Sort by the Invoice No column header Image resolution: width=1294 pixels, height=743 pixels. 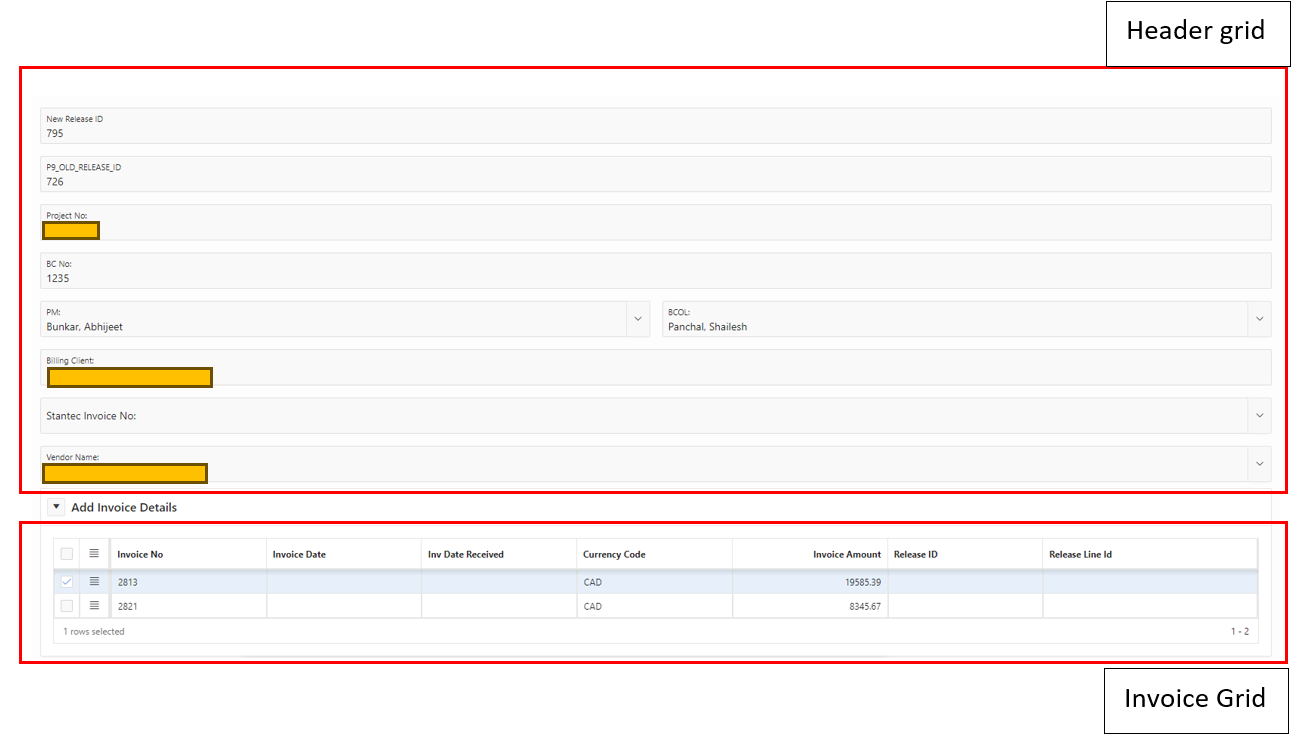pyautogui.click(x=140, y=553)
